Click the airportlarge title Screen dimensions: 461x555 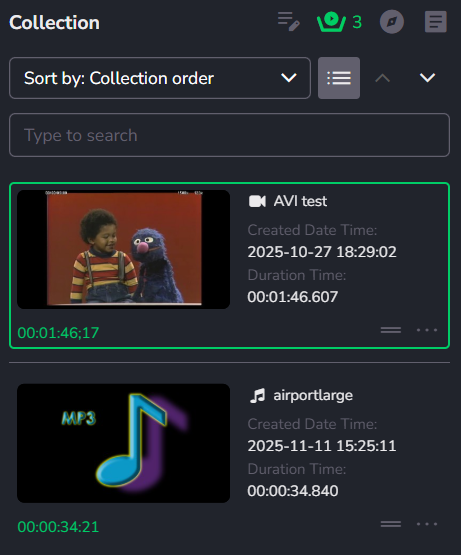313,395
